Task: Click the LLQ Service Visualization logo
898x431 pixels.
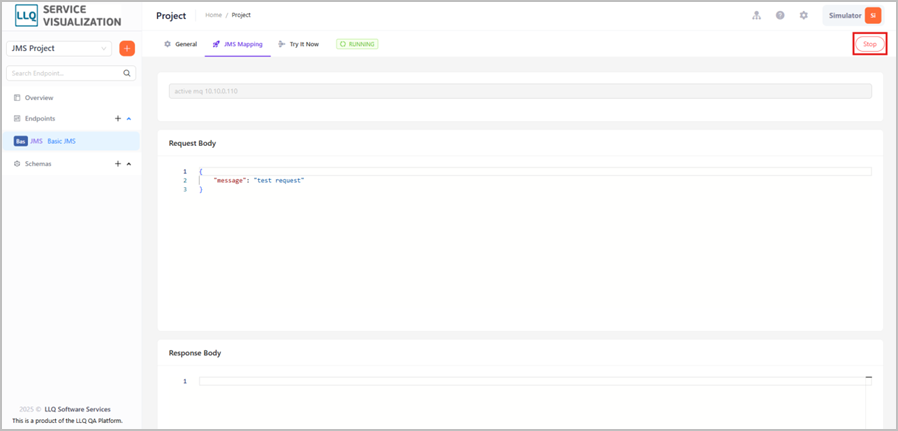Action: click(x=68, y=16)
